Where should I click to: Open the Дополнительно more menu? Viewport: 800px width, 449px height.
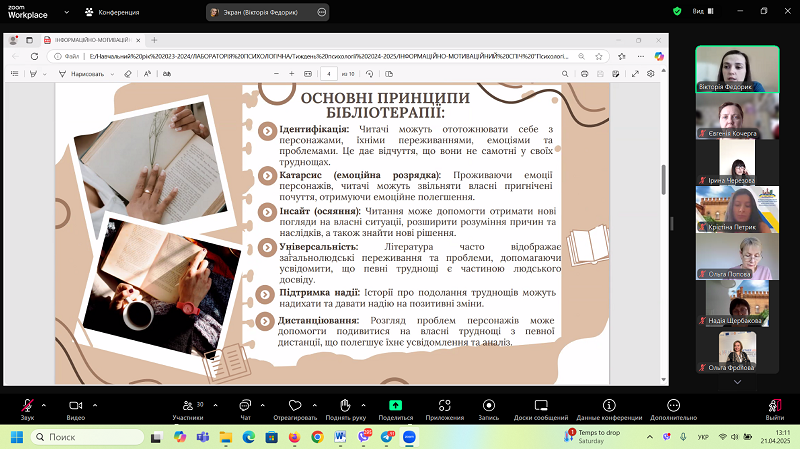(673, 409)
